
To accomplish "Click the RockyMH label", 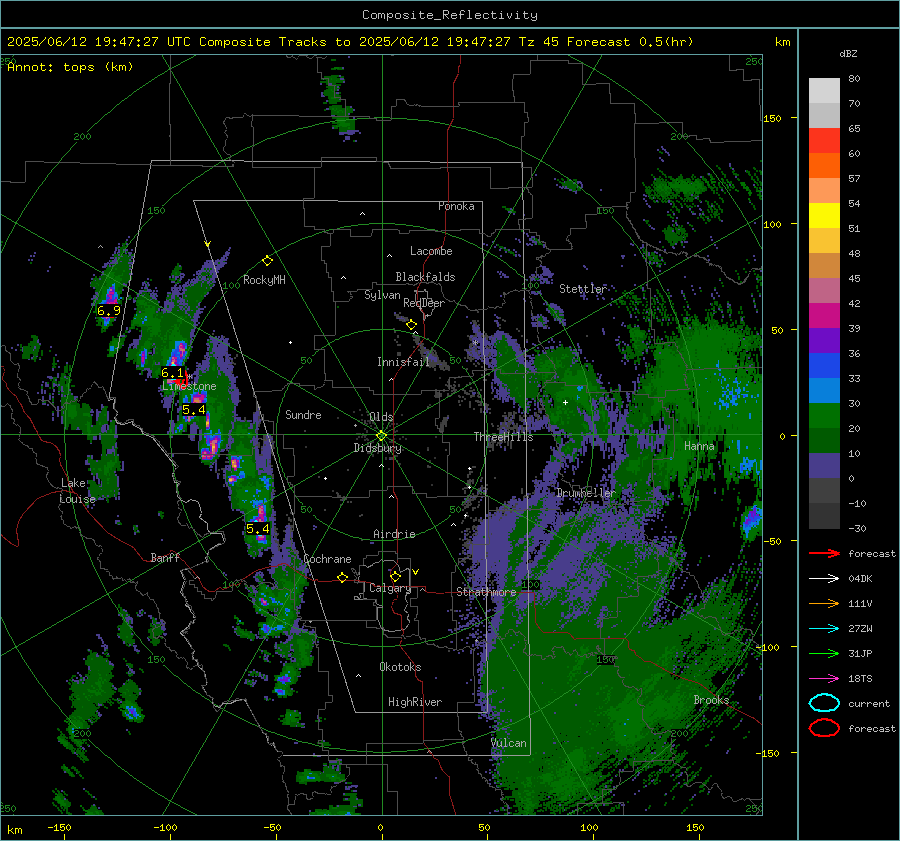I will (x=264, y=280).
